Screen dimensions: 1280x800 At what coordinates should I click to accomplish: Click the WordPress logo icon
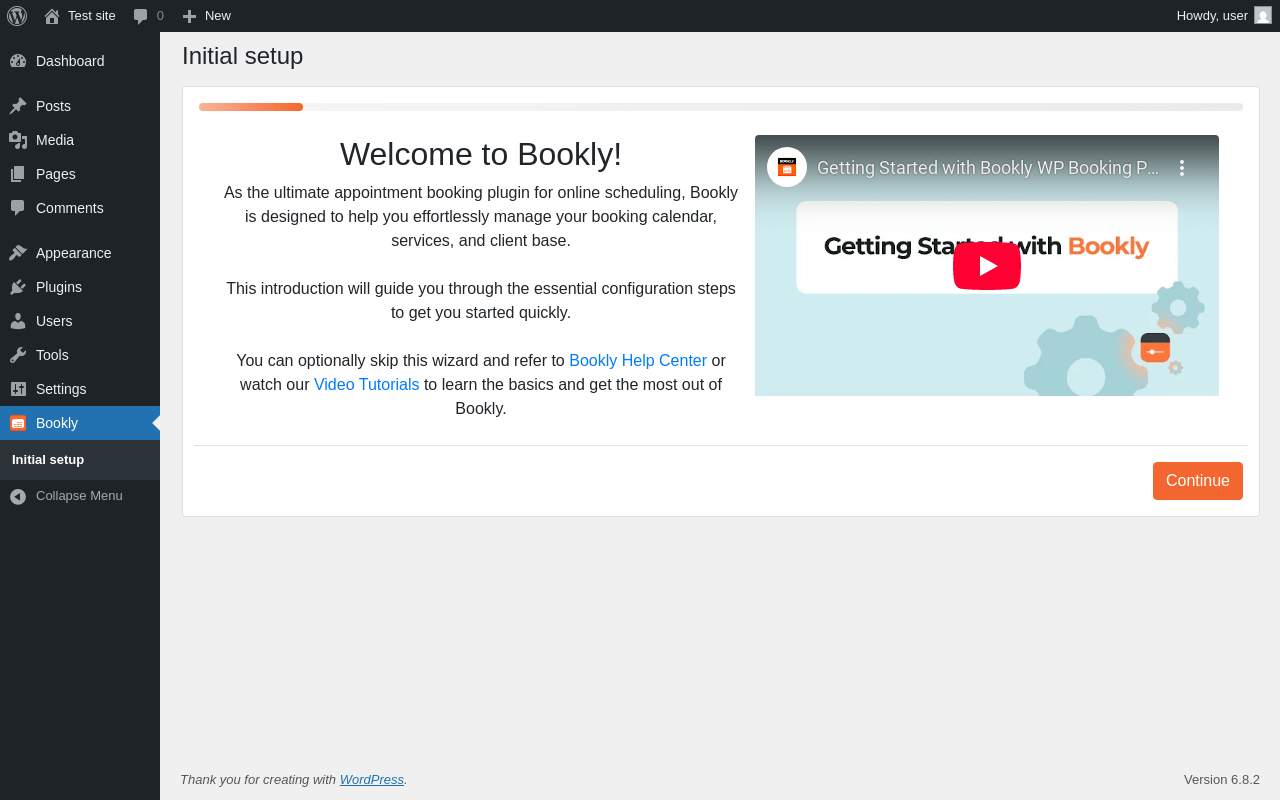pyautogui.click(x=17, y=16)
